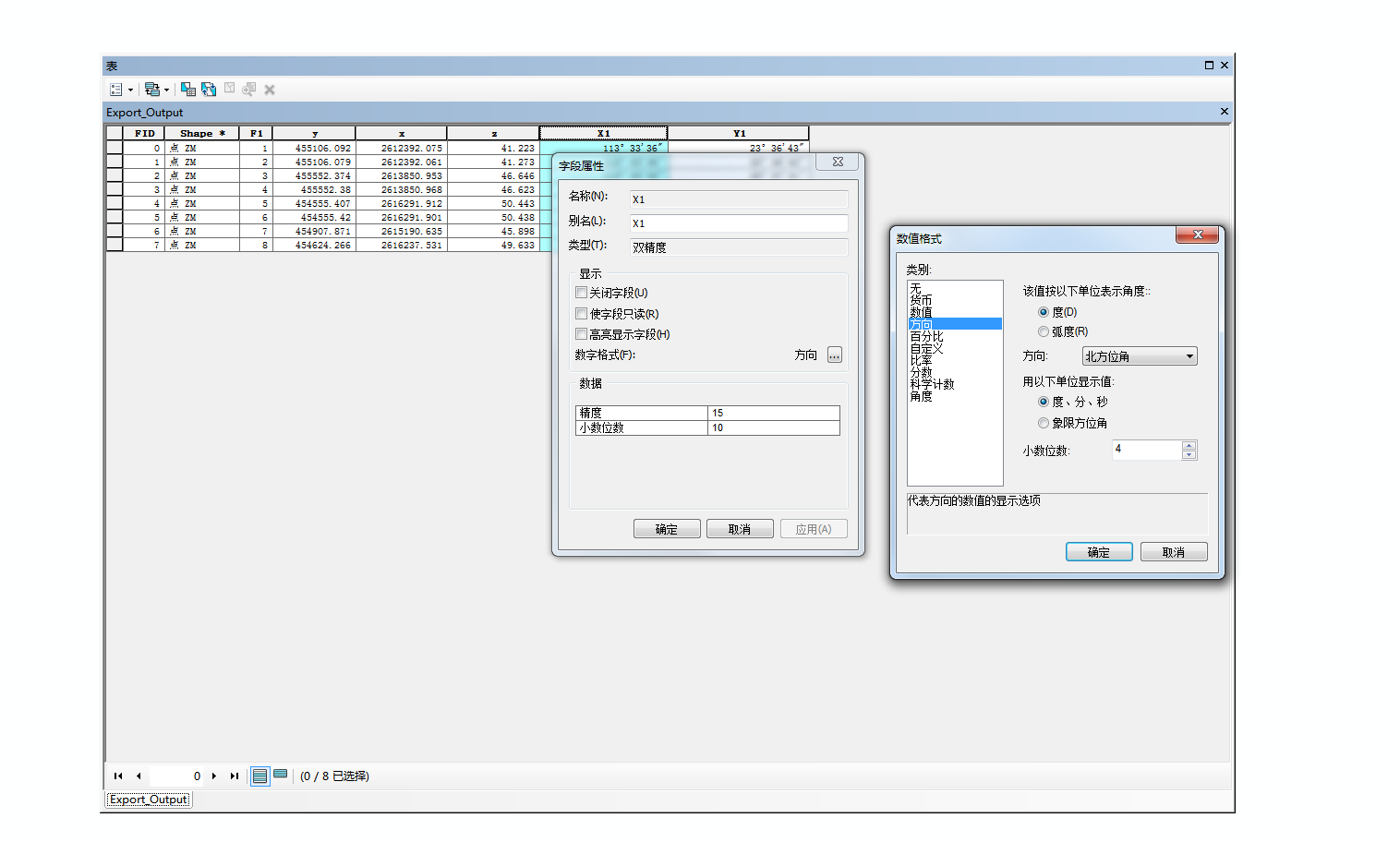Close the Export_Output table pane
1400x842 pixels.
1225,112
